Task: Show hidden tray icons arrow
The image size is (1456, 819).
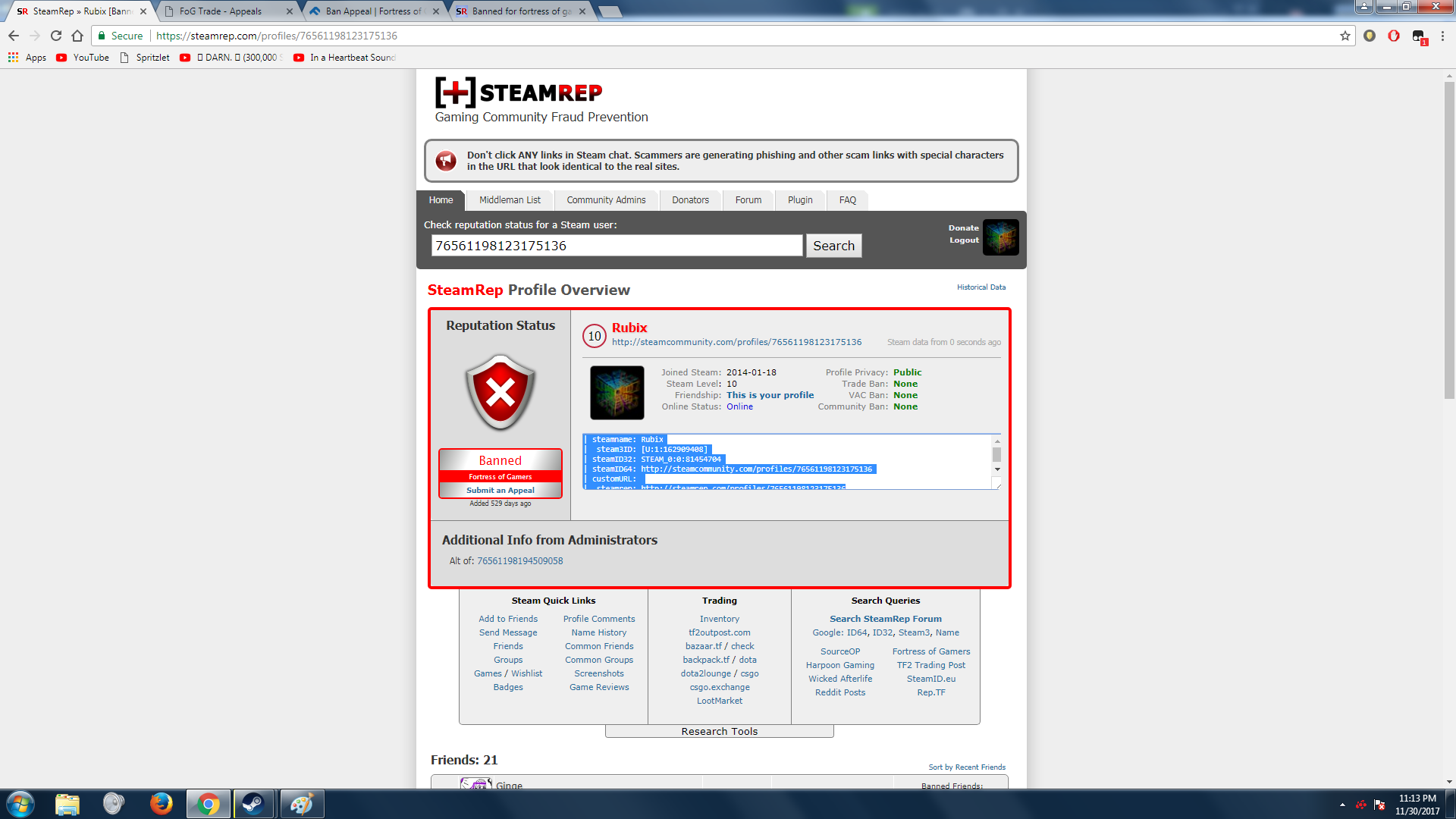Action: [1342, 805]
